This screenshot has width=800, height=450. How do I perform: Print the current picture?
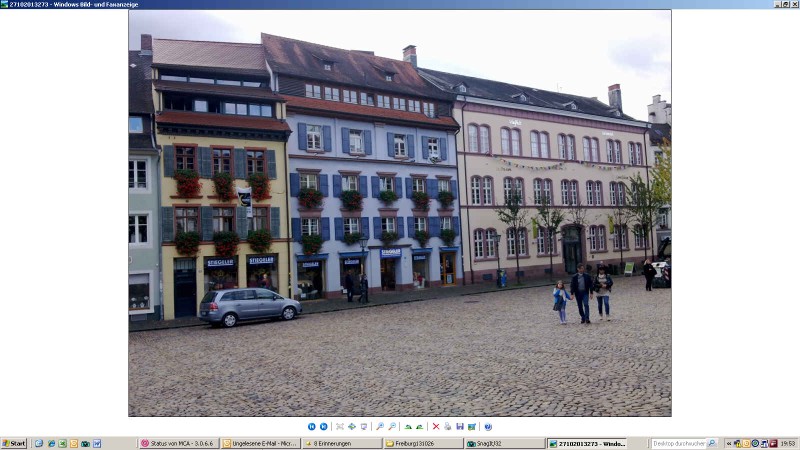447,426
